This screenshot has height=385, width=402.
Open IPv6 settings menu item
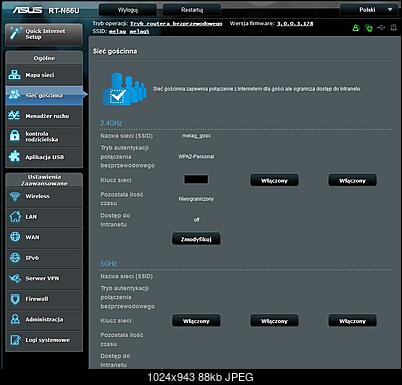[x=44, y=258]
